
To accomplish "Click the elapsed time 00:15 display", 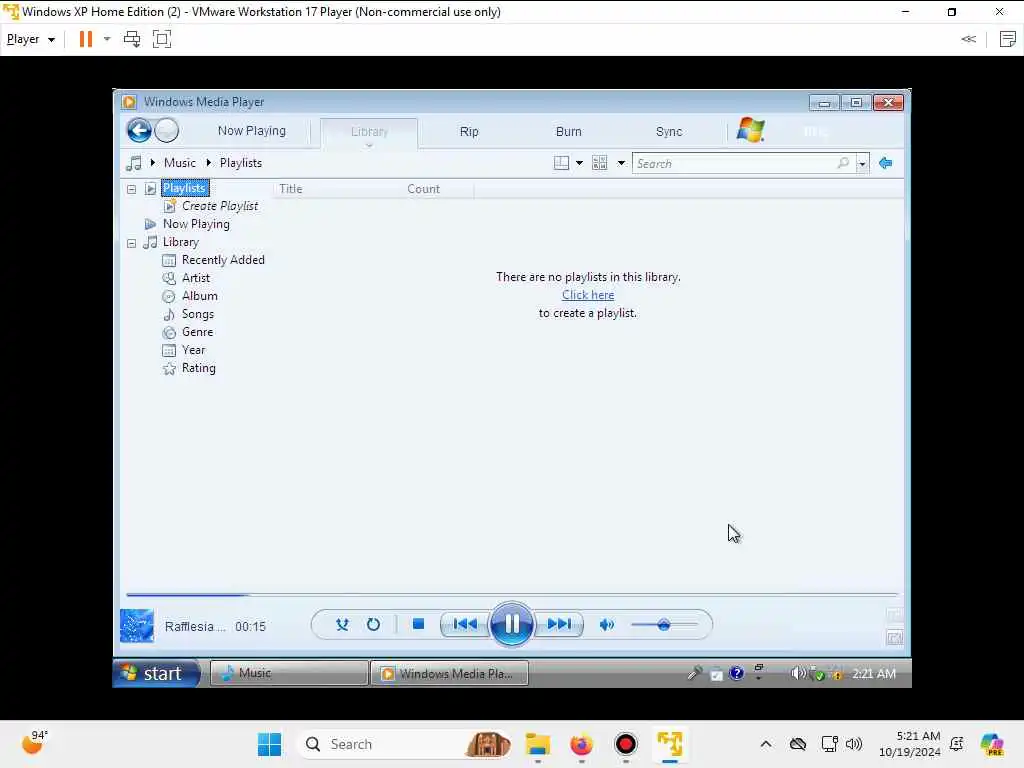I will click(250, 626).
